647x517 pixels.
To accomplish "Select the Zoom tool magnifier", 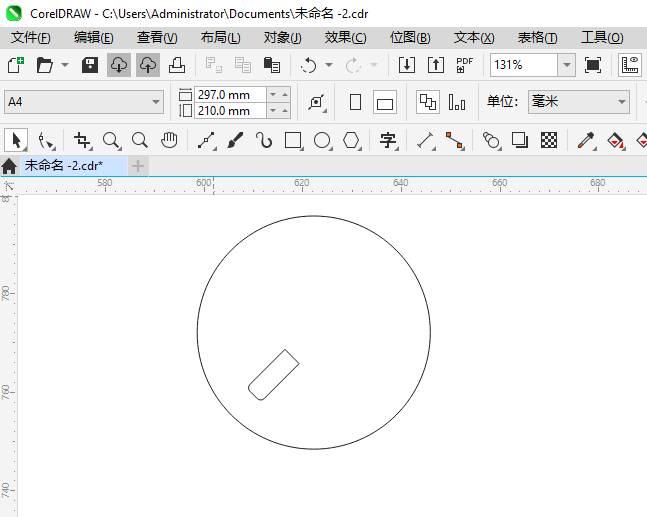I will point(111,140).
